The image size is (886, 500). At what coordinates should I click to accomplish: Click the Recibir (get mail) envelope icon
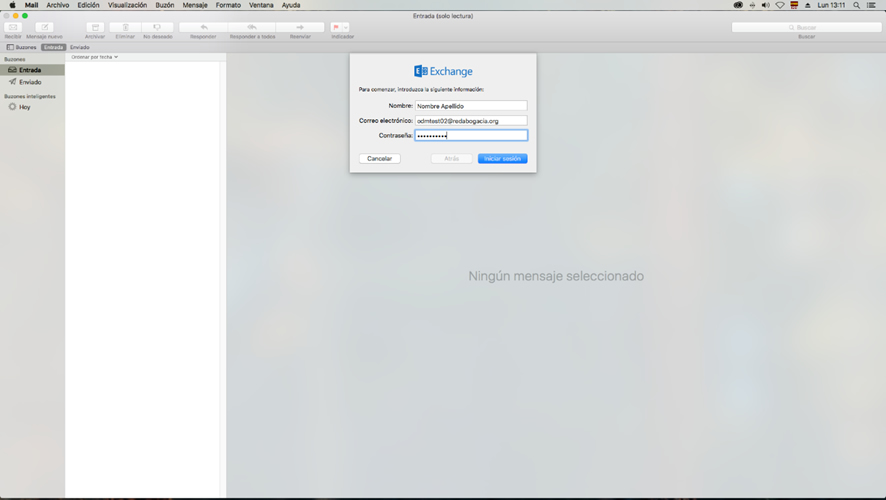(x=13, y=27)
